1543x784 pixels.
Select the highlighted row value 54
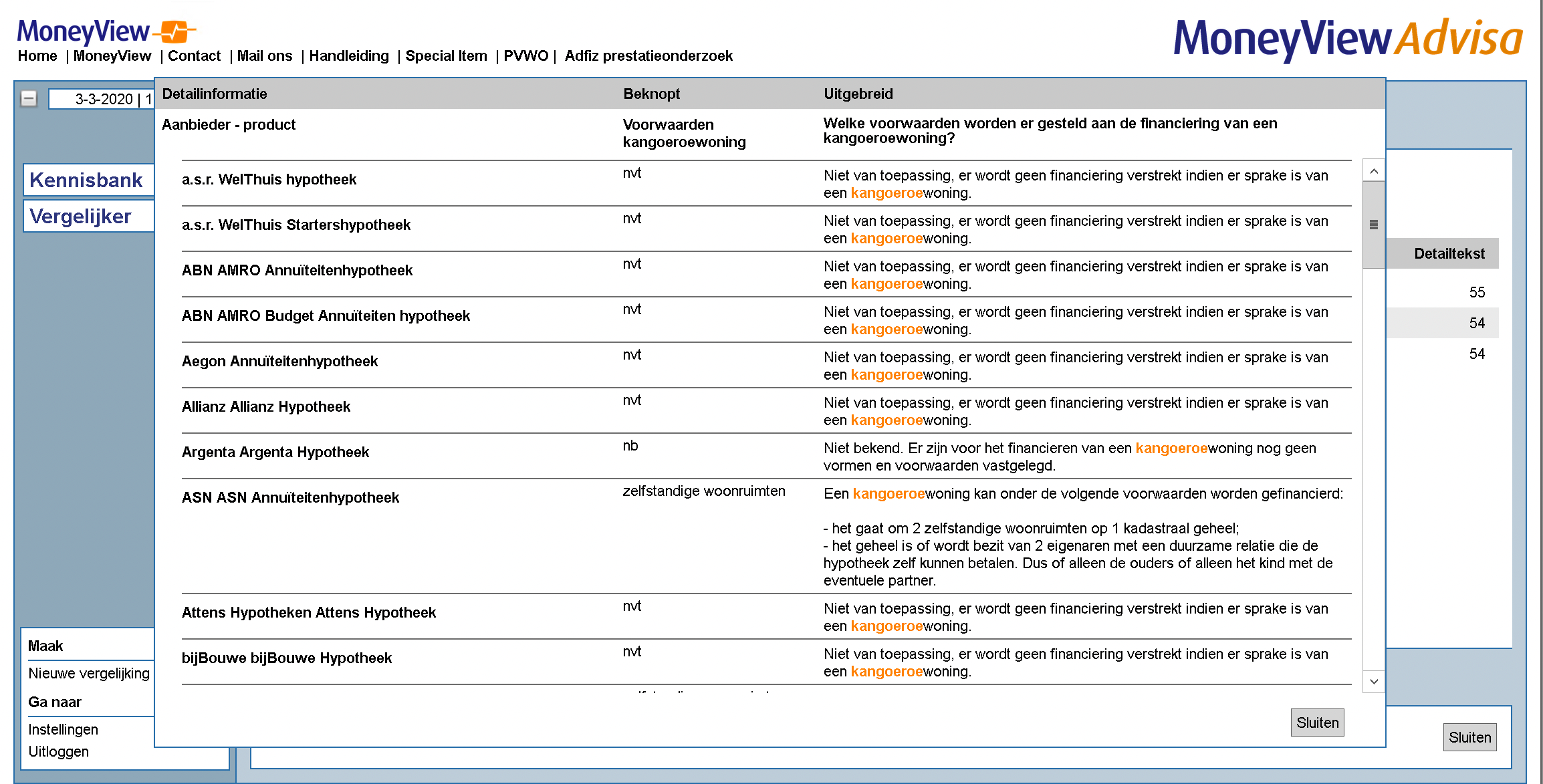pyautogui.click(x=1477, y=323)
